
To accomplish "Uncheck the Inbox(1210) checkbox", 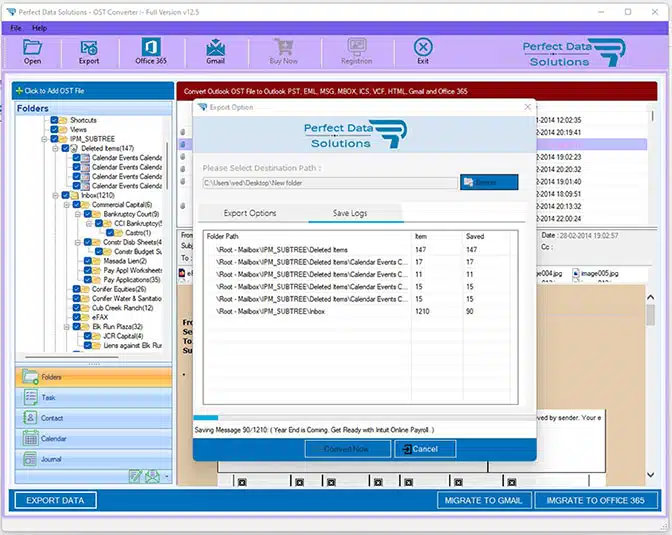I will (x=65, y=195).
